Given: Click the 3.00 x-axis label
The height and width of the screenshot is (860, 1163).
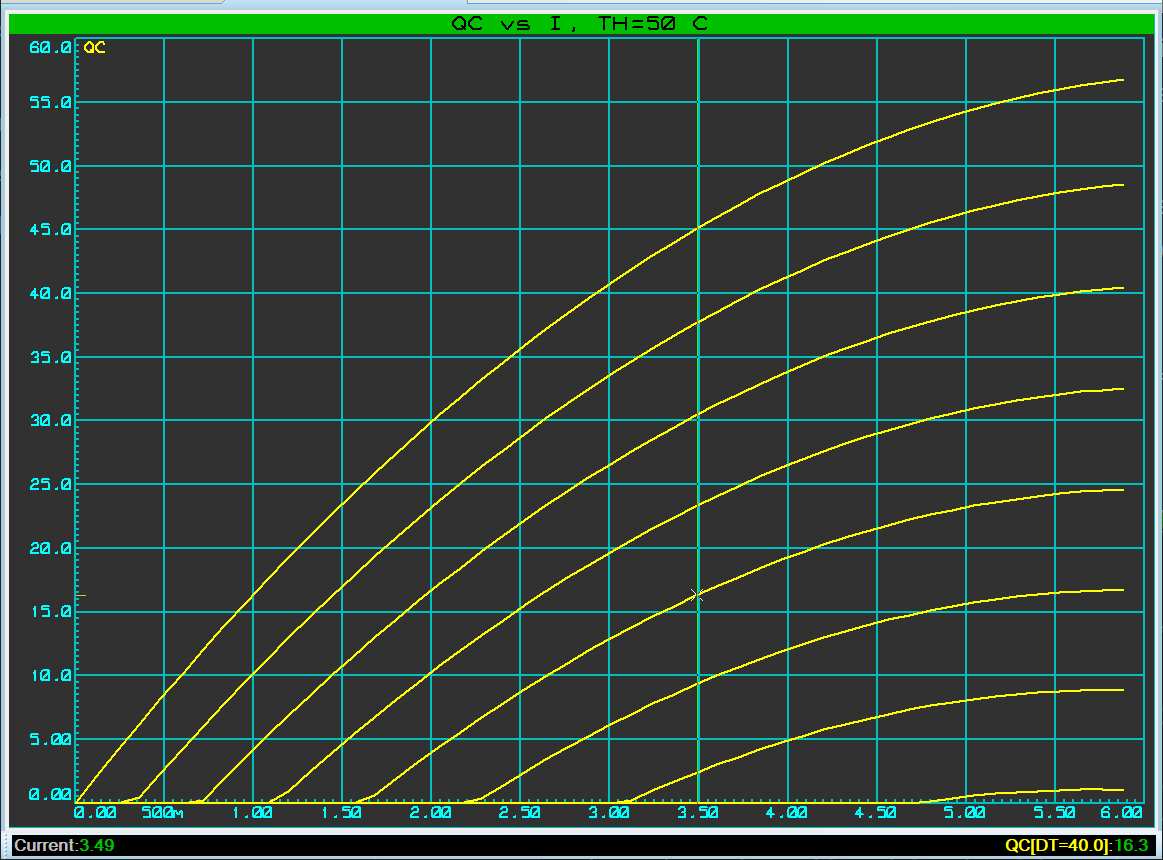Looking at the screenshot, I should [x=608, y=813].
